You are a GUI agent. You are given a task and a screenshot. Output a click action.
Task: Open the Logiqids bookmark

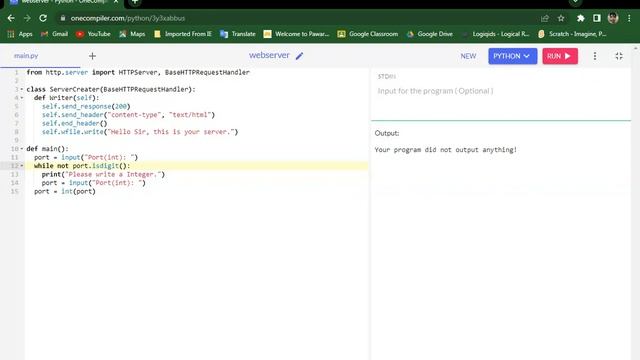[495, 34]
